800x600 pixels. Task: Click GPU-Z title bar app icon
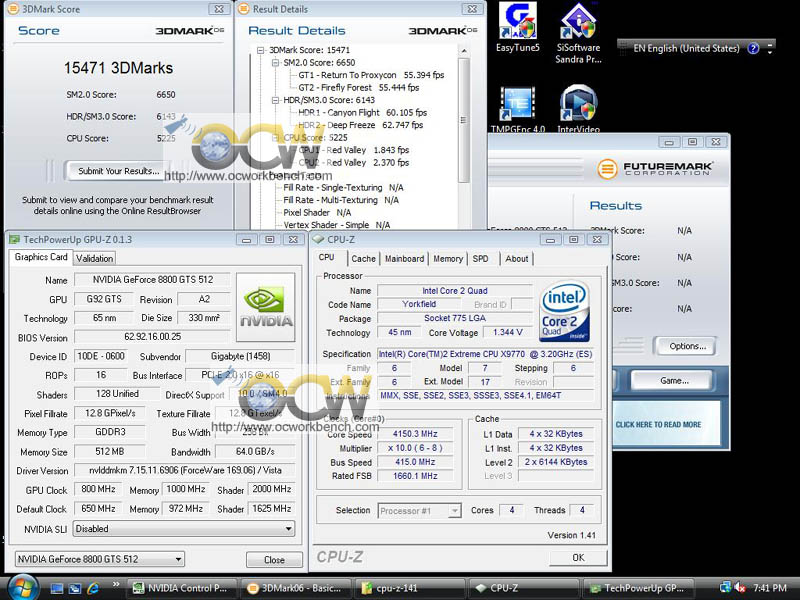click(14, 239)
